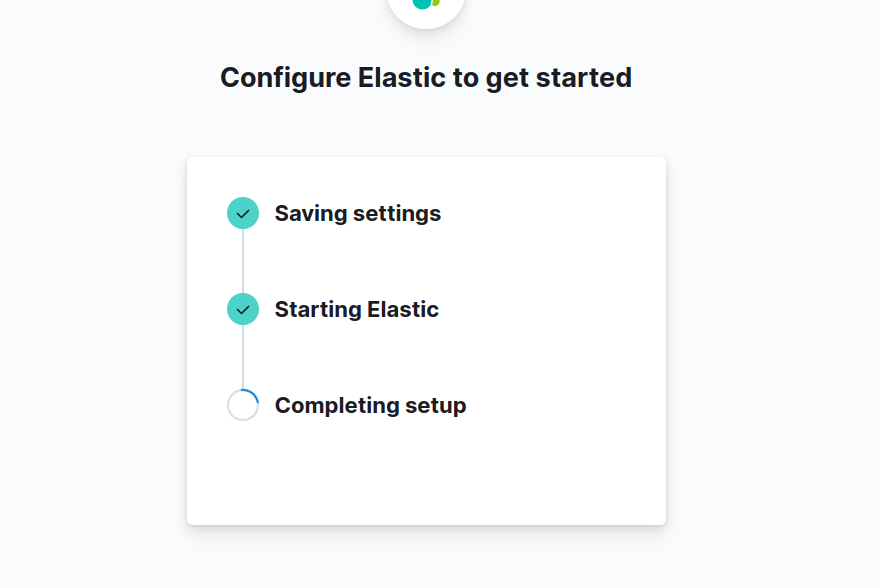Click the word started in the heading
Screen dimensions: 880x588
tap(585, 77)
